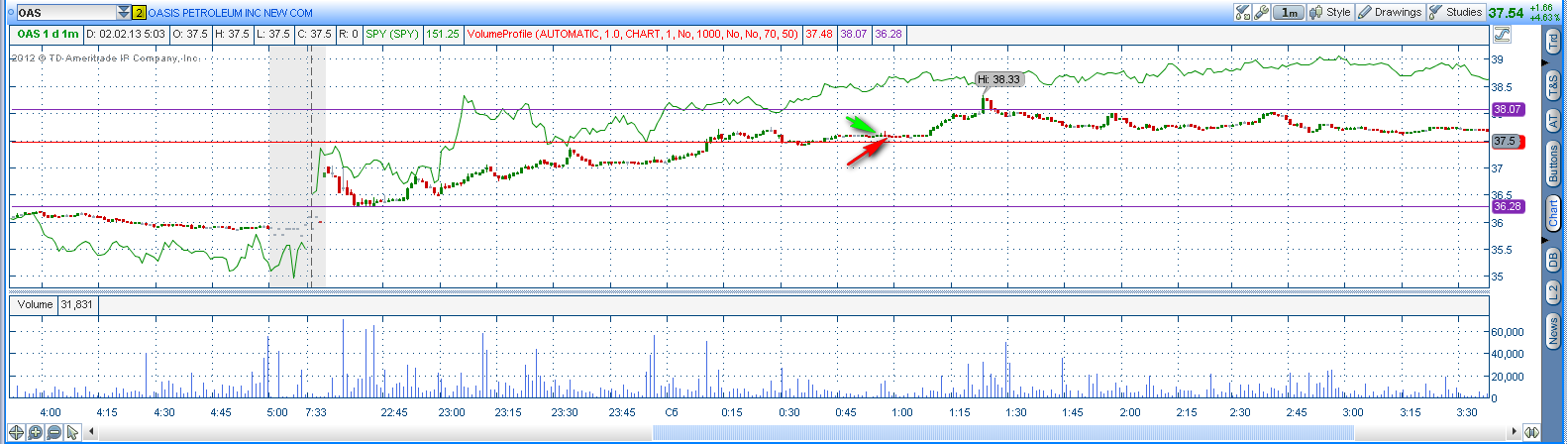This screenshot has height=444, width=1568.
Task: Click the OAS 1 d 1m chart label
Action: (48, 34)
